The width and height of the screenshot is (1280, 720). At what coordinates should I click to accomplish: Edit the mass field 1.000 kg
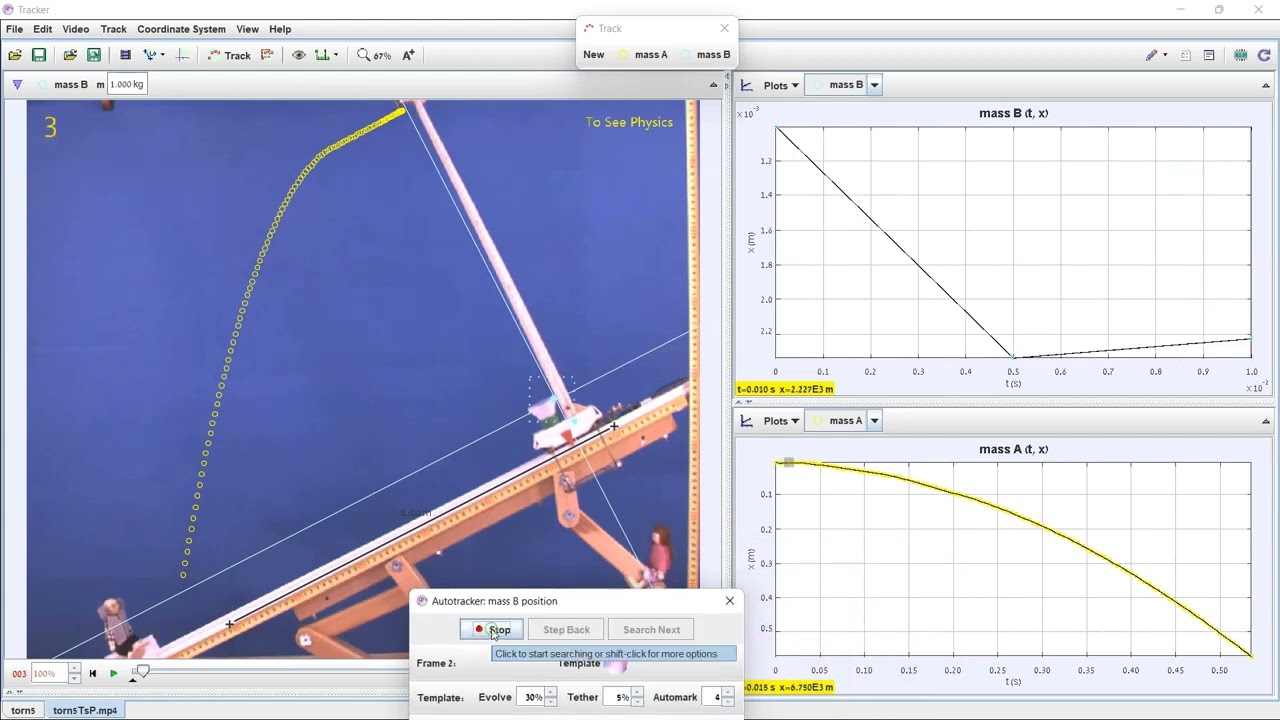(127, 84)
